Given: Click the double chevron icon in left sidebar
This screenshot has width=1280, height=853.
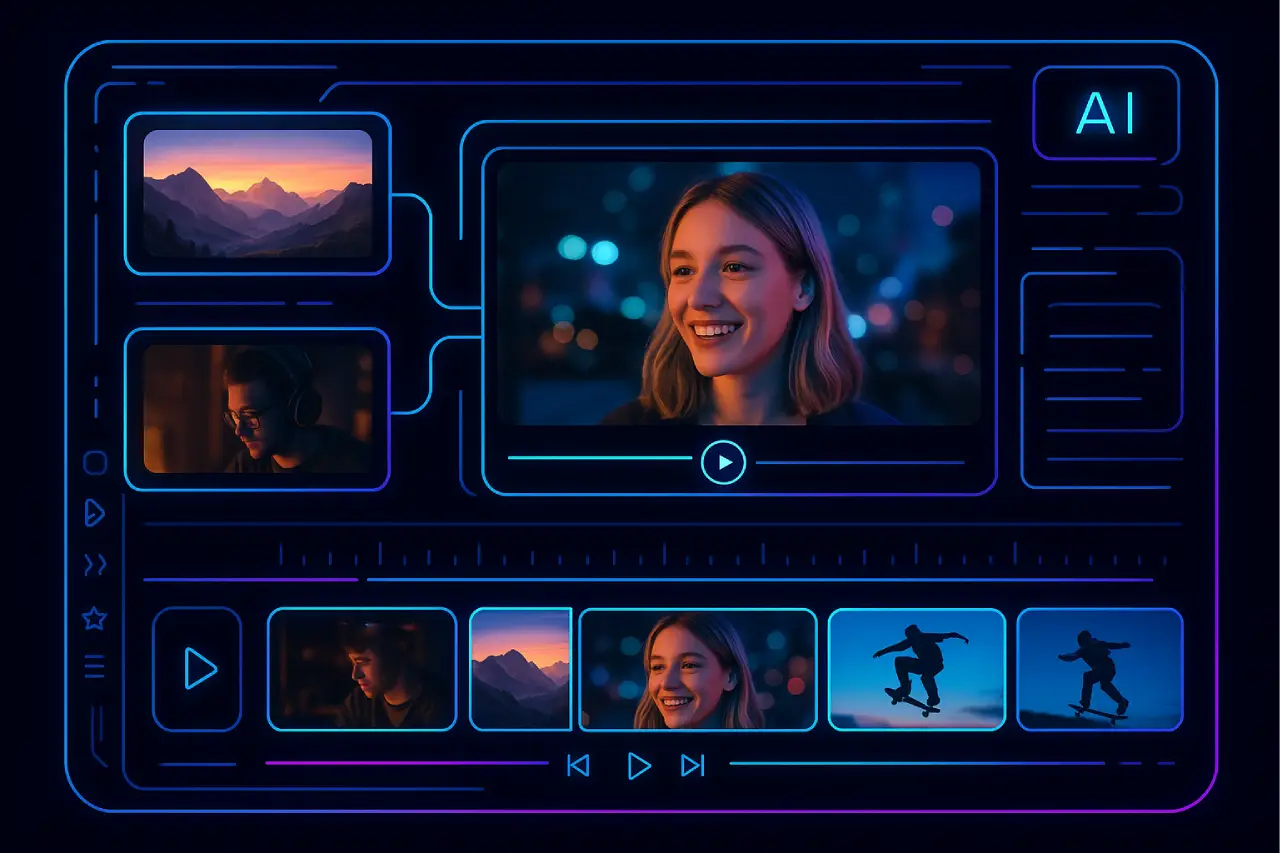Looking at the screenshot, I should coord(95,566).
